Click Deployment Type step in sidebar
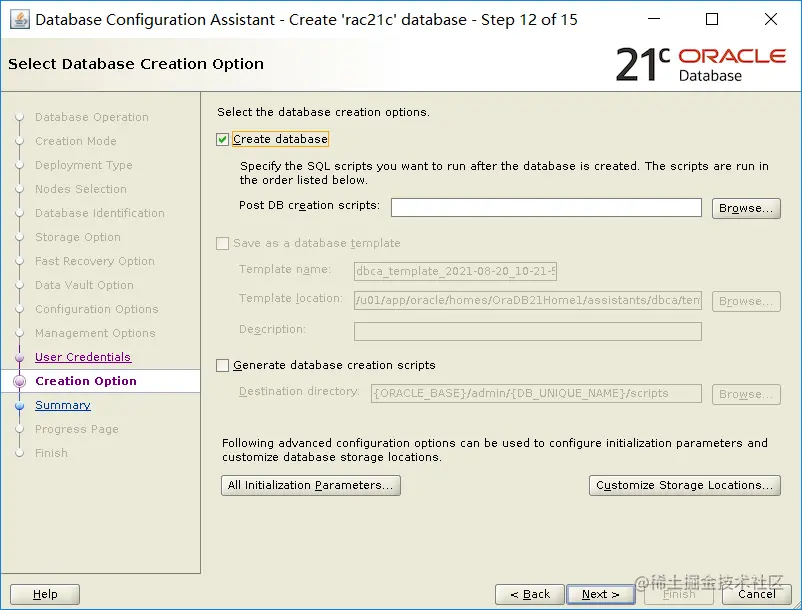Screen dimensions: 802x610 tap(83, 165)
